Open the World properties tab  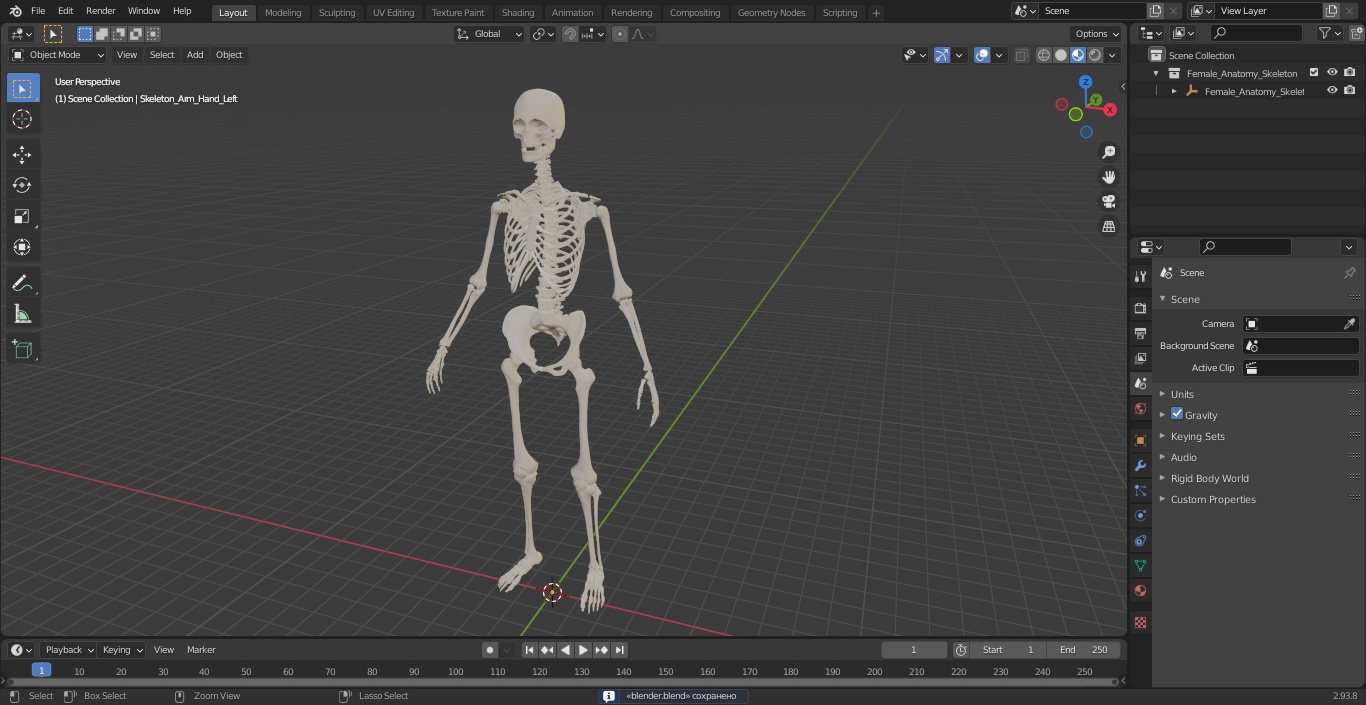[1140, 408]
